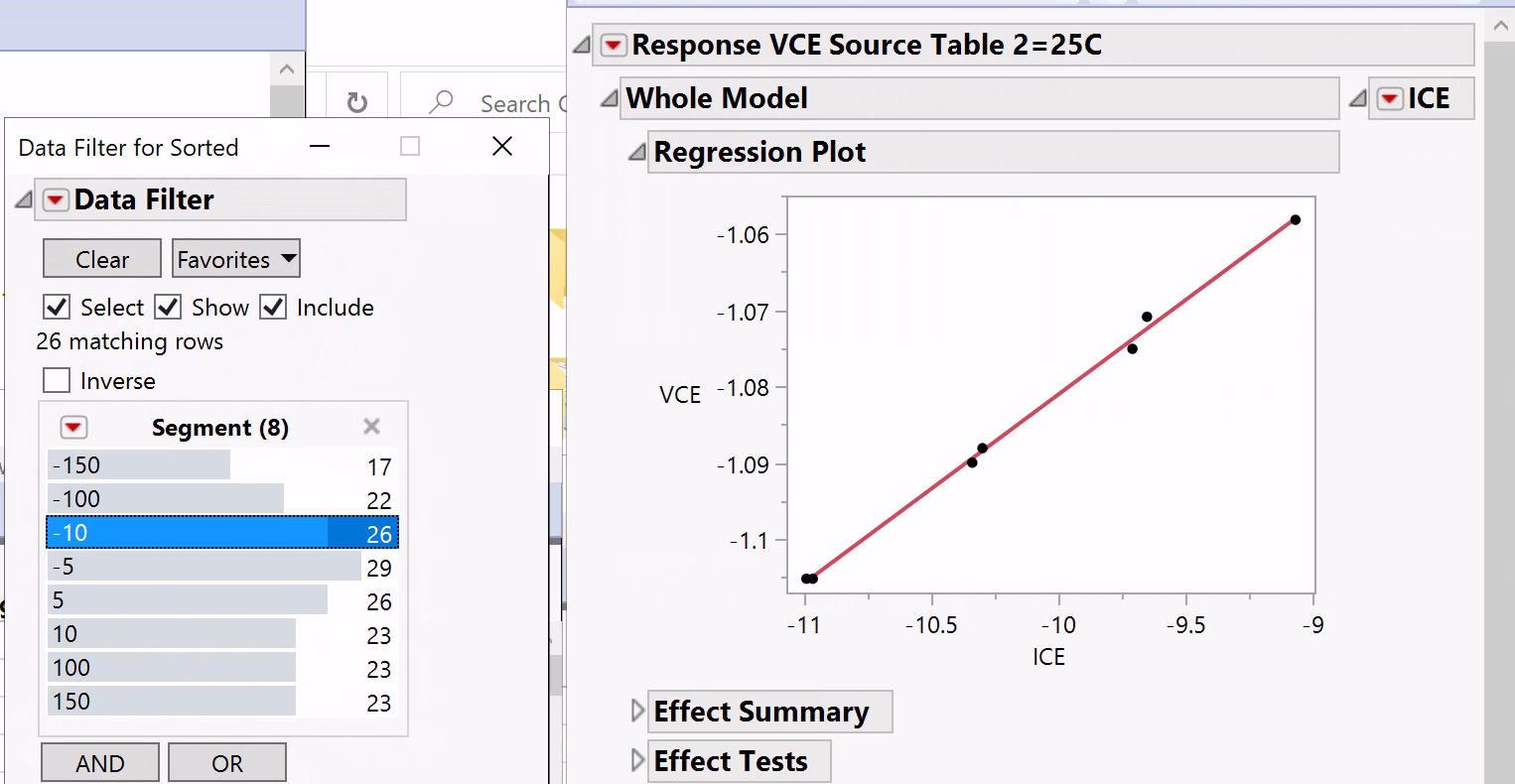Expand the Effect Tests section
This screenshot has width=1515, height=784.
(638, 761)
